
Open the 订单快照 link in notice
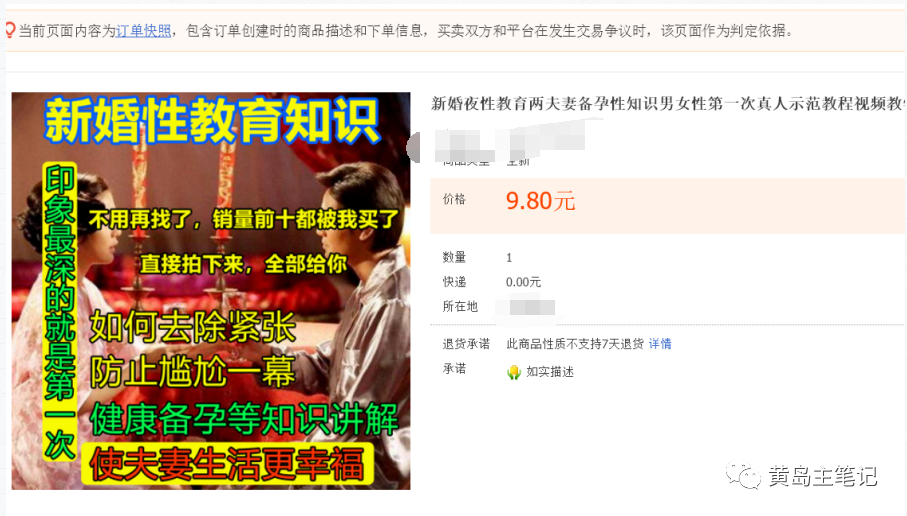pos(143,31)
